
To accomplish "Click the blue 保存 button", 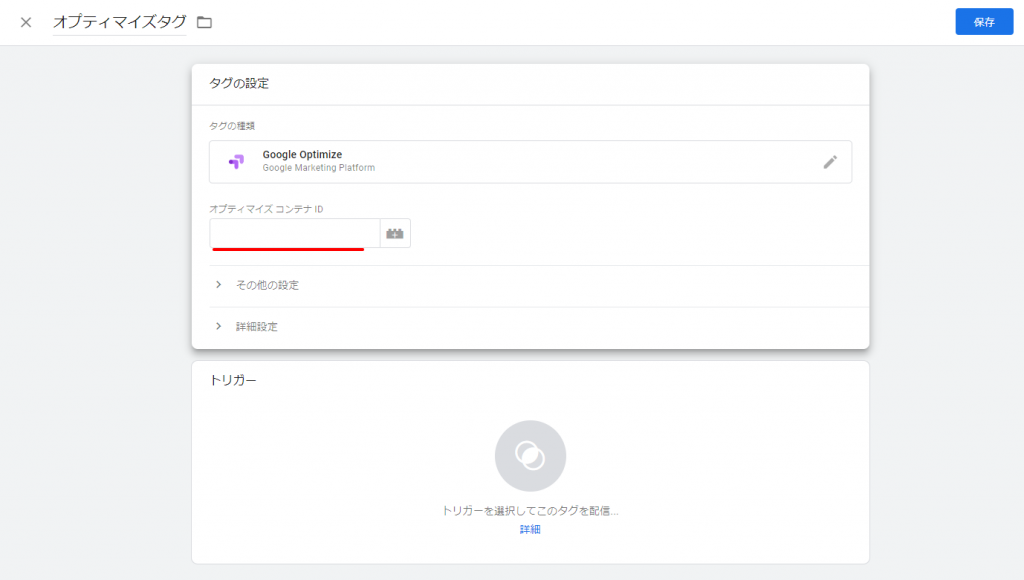I will pyautogui.click(x=984, y=22).
